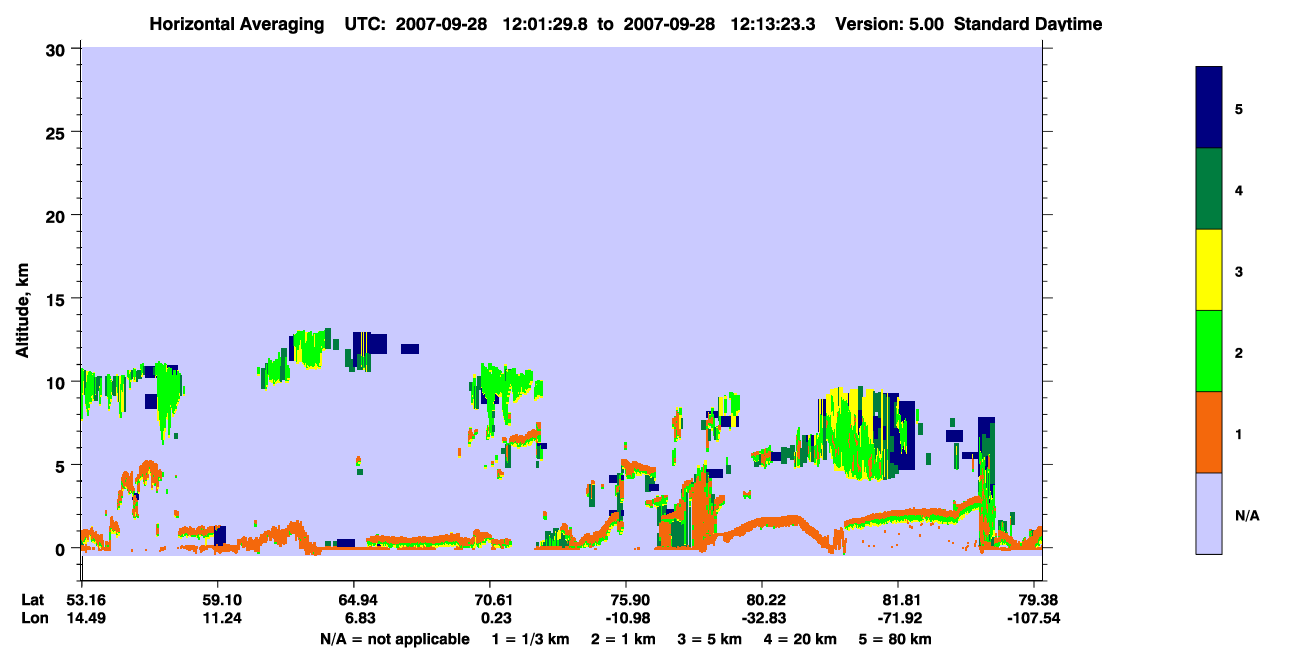This screenshot has height=667, width=1300.
Task: Click the dark blue level 5 color swatch
Action: pos(1209,108)
